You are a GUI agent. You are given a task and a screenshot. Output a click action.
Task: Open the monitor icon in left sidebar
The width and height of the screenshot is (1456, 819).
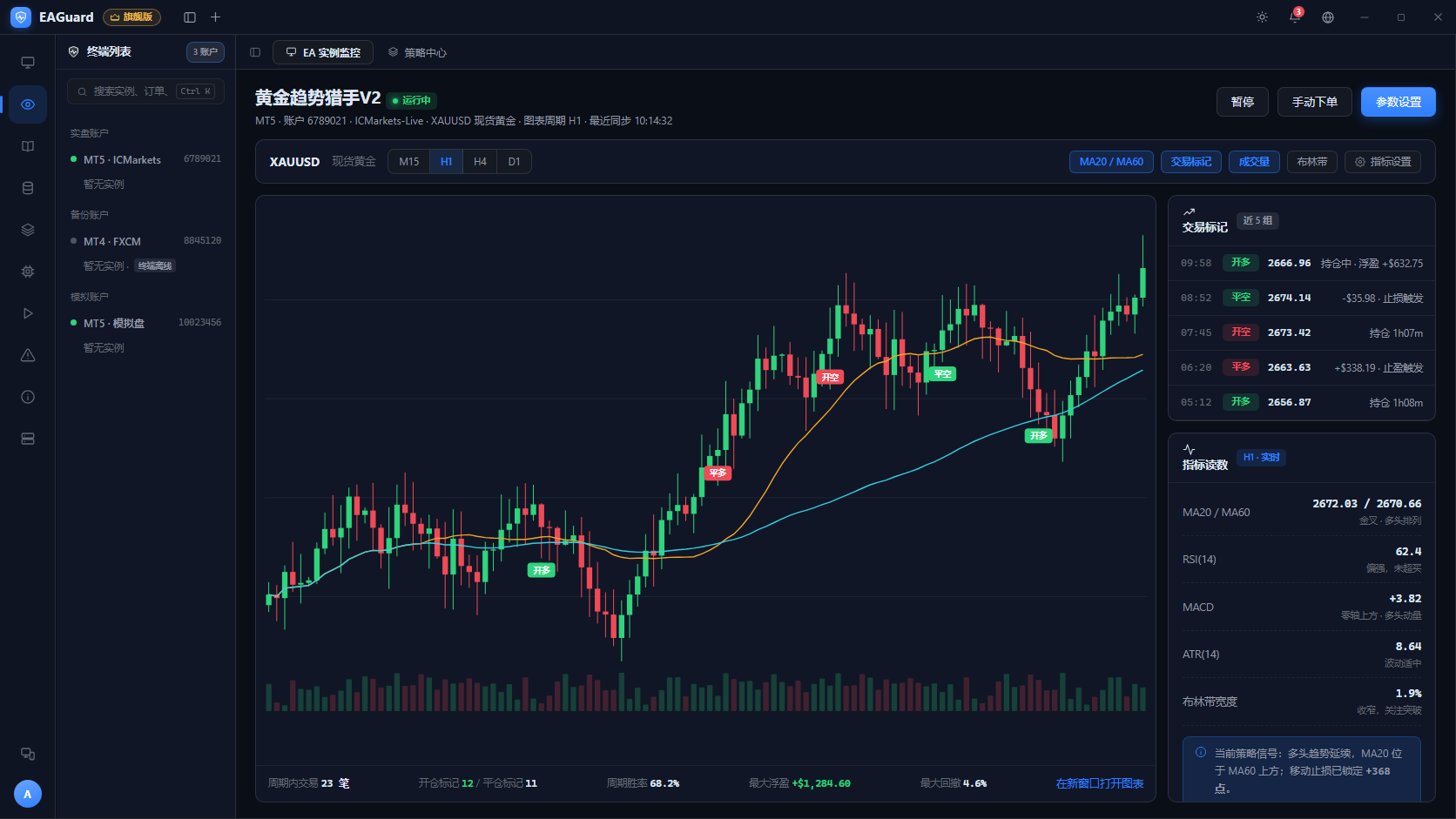28,63
